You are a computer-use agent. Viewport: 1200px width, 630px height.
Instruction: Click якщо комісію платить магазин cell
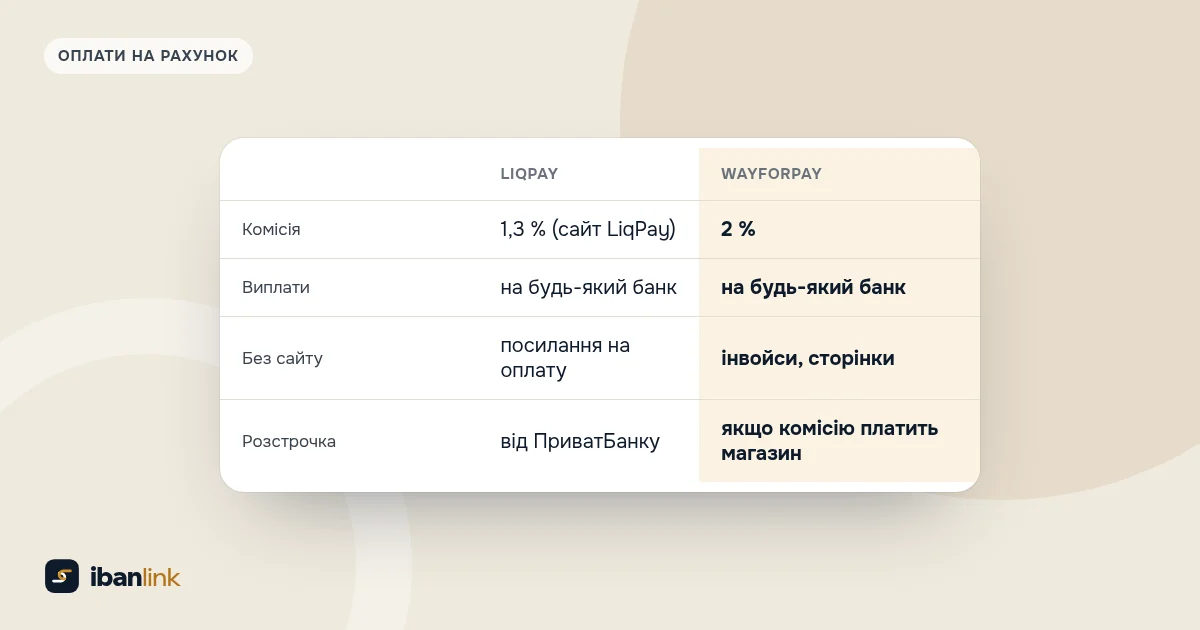830,441
